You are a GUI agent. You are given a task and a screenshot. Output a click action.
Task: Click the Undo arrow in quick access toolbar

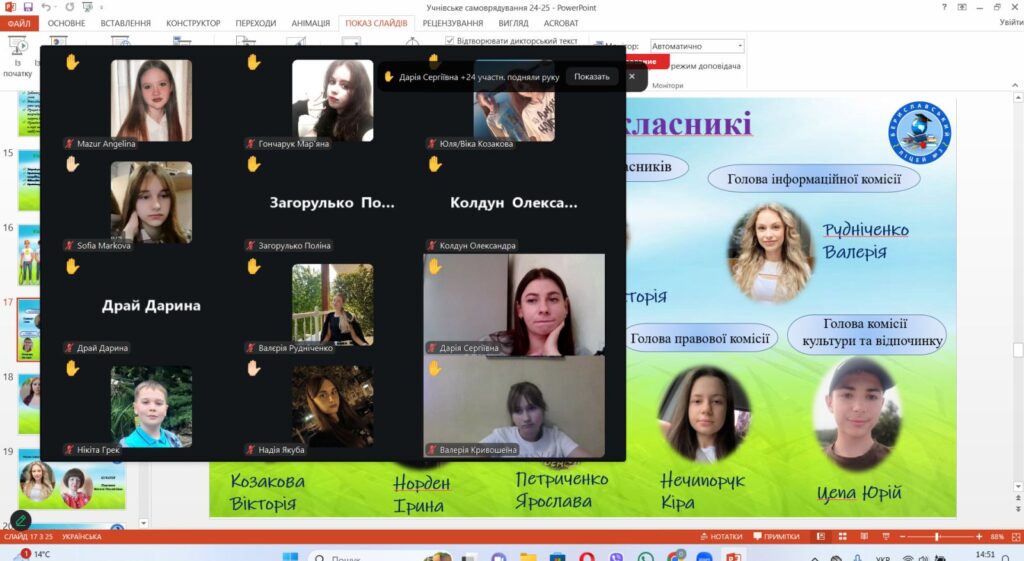click(x=45, y=7)
